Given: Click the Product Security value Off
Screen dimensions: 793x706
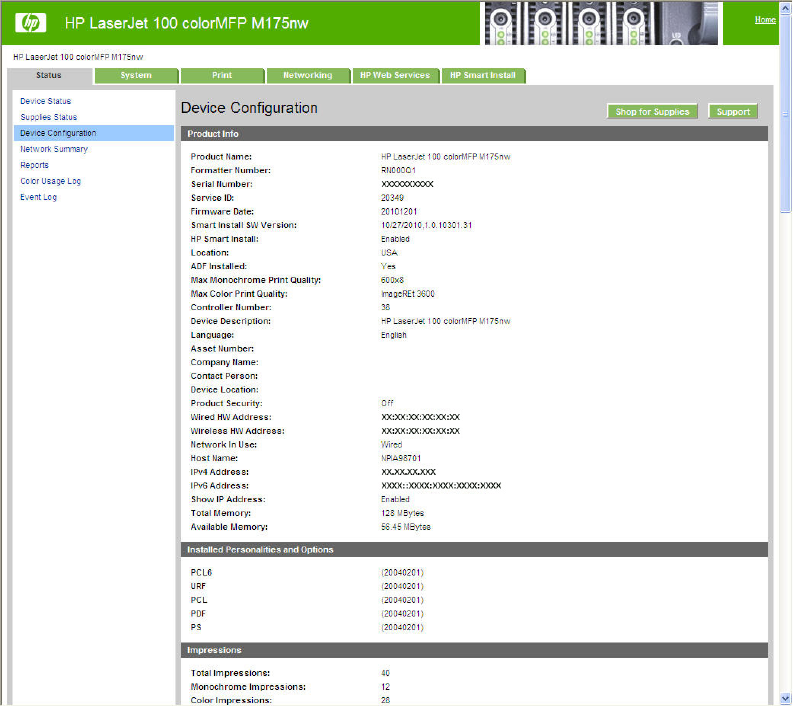Looking at the screenshot, I should pyautogui.click(x=387, y=403).
